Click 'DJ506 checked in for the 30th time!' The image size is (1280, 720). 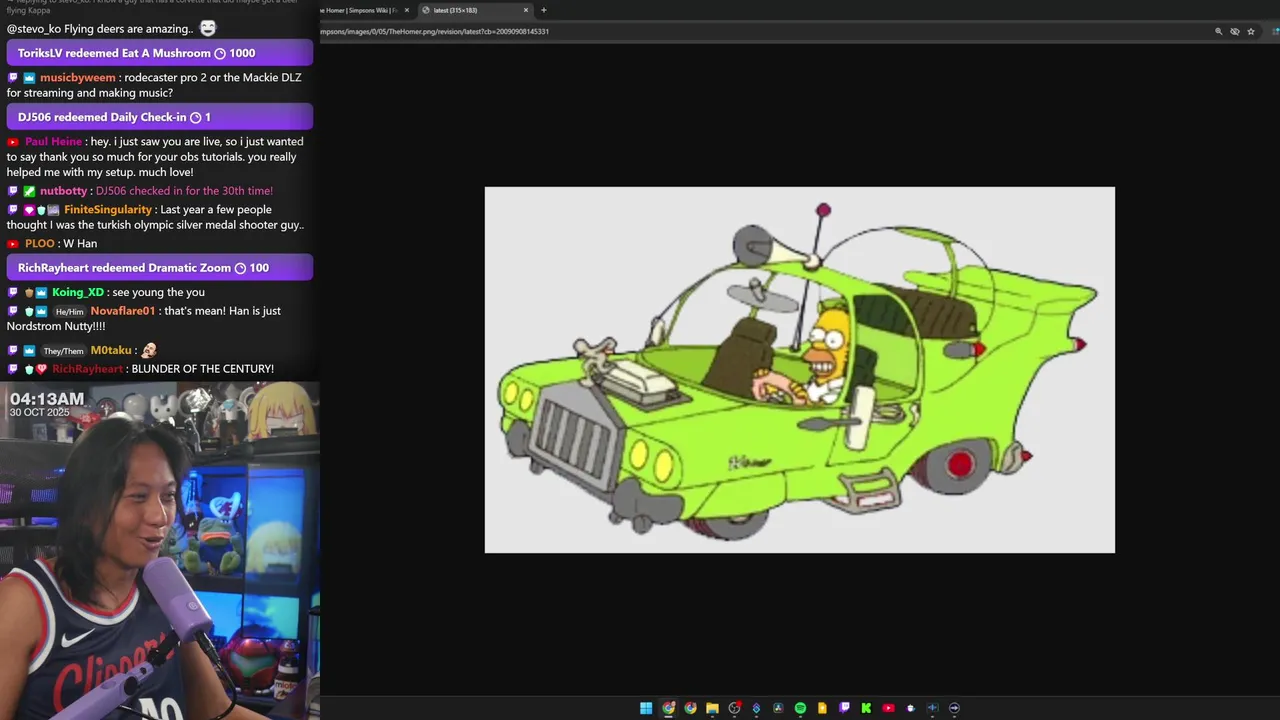click(x=184, y=190)
